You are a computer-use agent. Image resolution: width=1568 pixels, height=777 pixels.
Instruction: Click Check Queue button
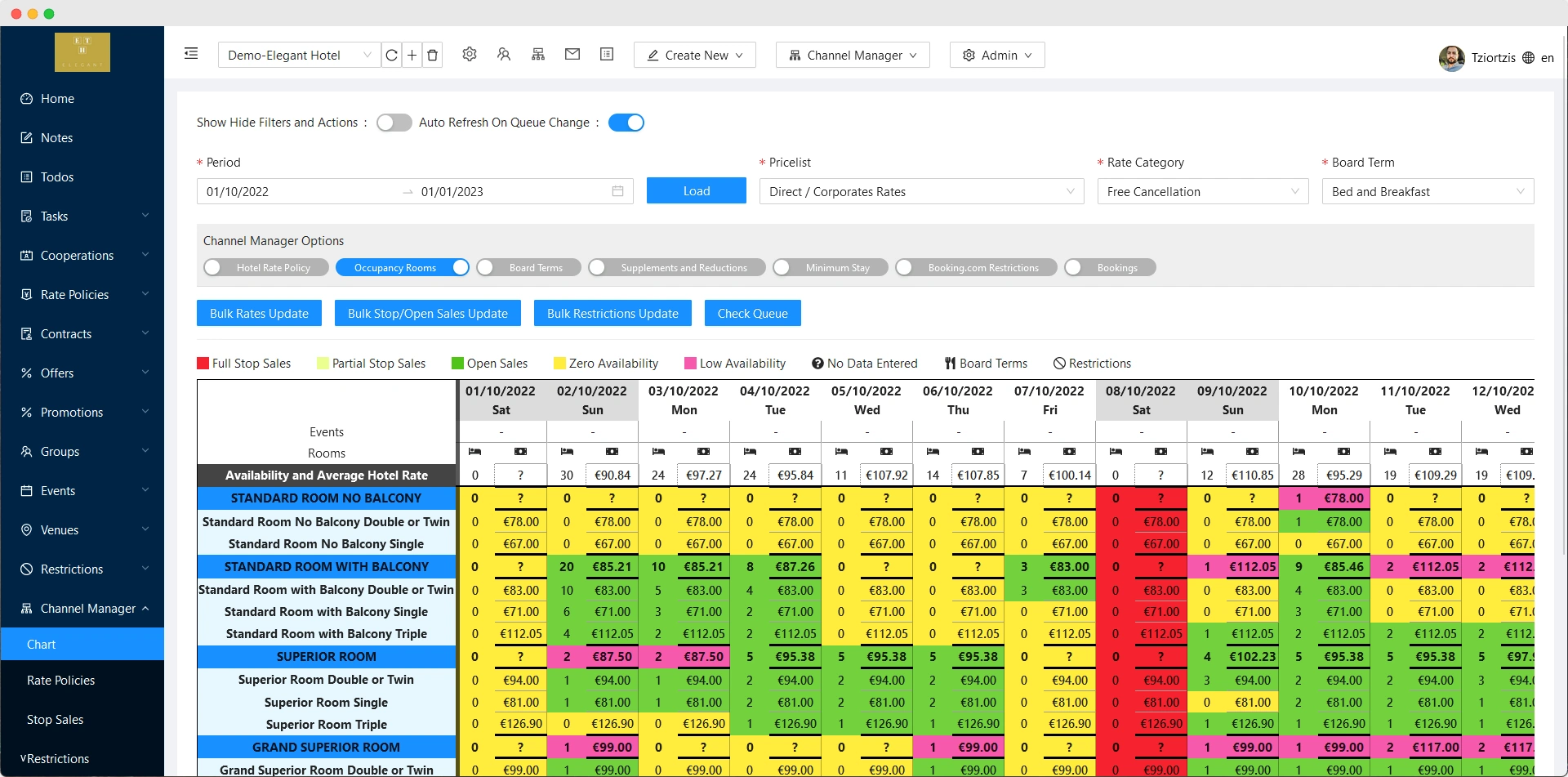(x=753, y=313)
